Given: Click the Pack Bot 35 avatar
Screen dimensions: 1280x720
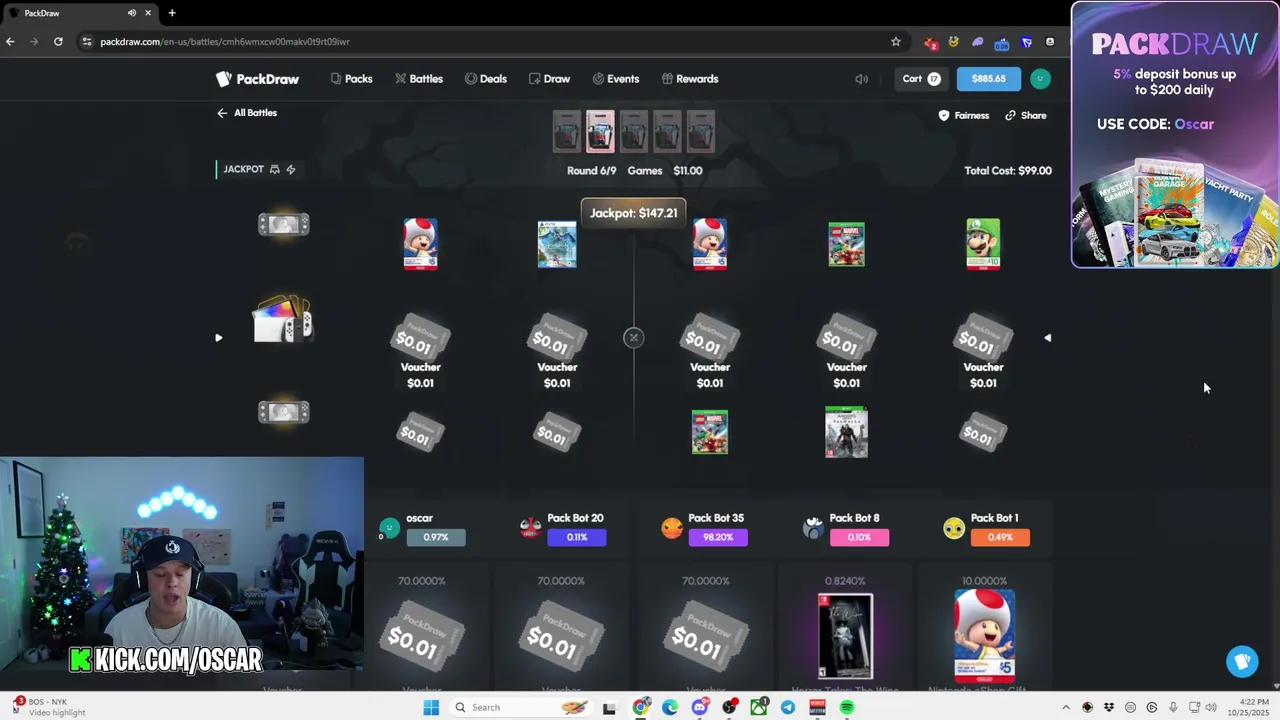Looking at the screenshot, I should (x=671, y=527).
